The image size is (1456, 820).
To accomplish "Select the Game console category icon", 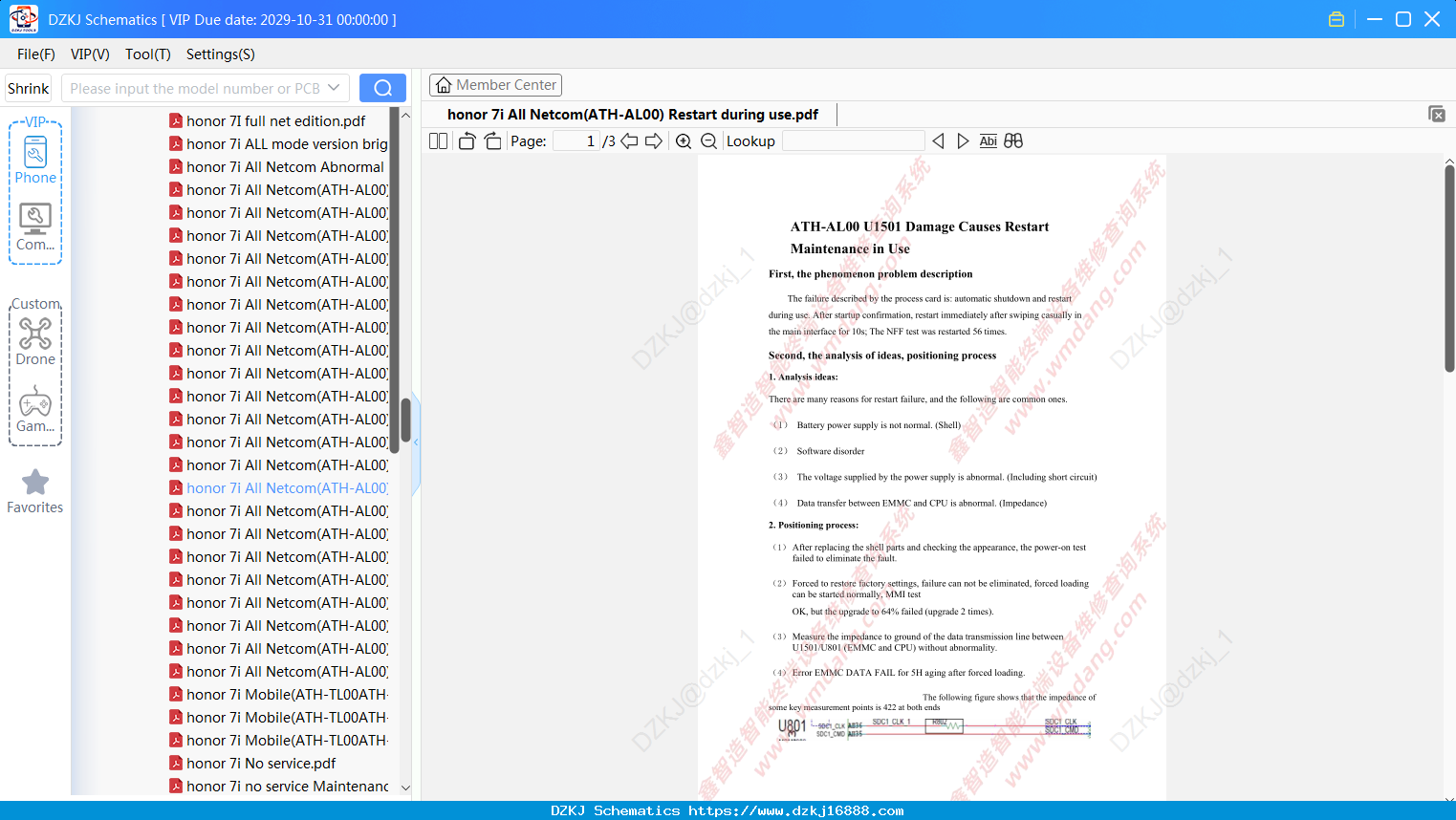I will click(x=35, y=409).
